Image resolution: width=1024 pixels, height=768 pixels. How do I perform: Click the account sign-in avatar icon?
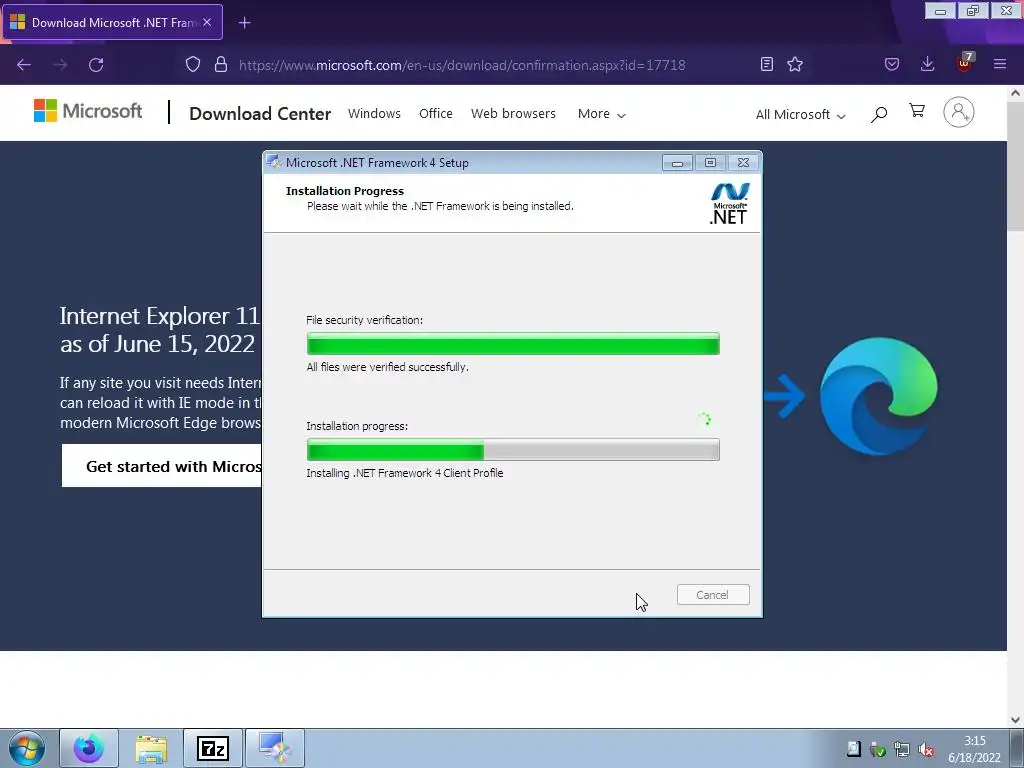pyautogui.click(x=959, y=112)
